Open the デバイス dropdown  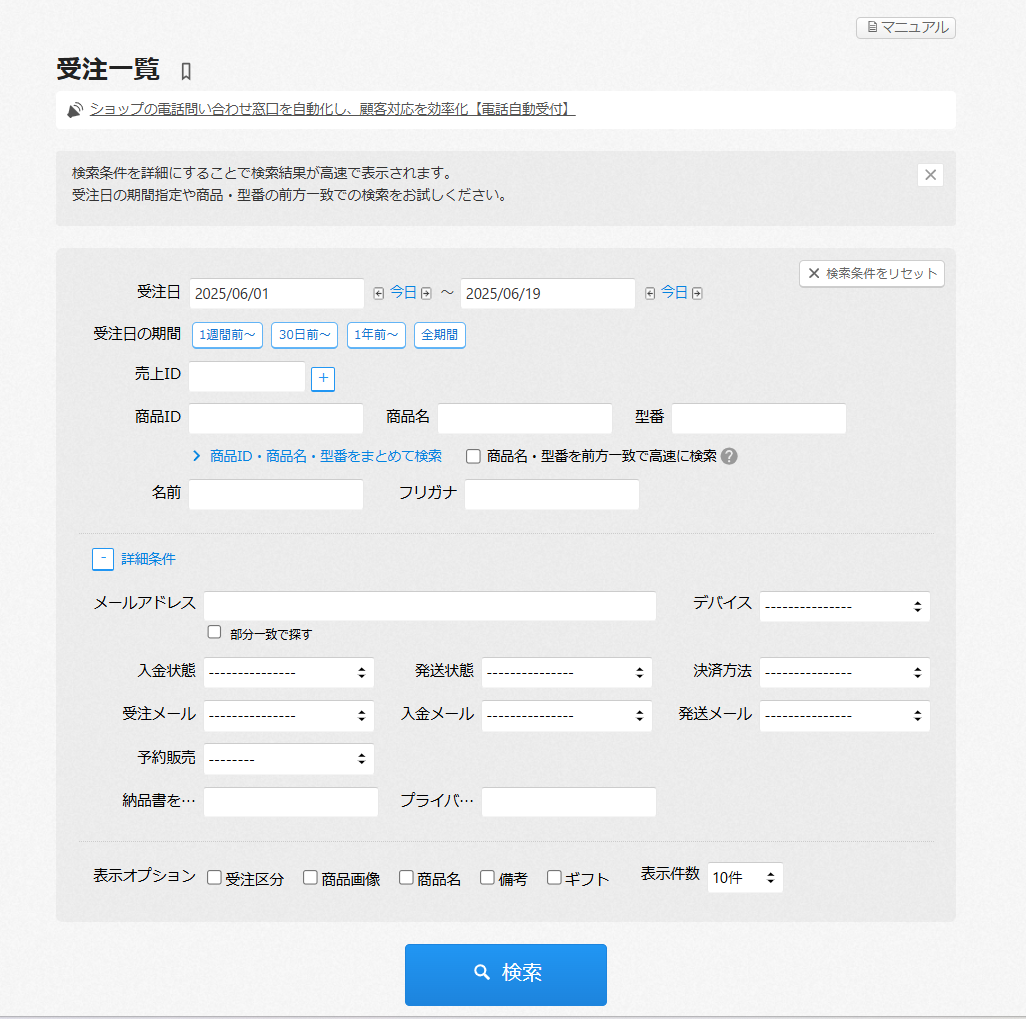pyautogui.click(x=844, y=606)
